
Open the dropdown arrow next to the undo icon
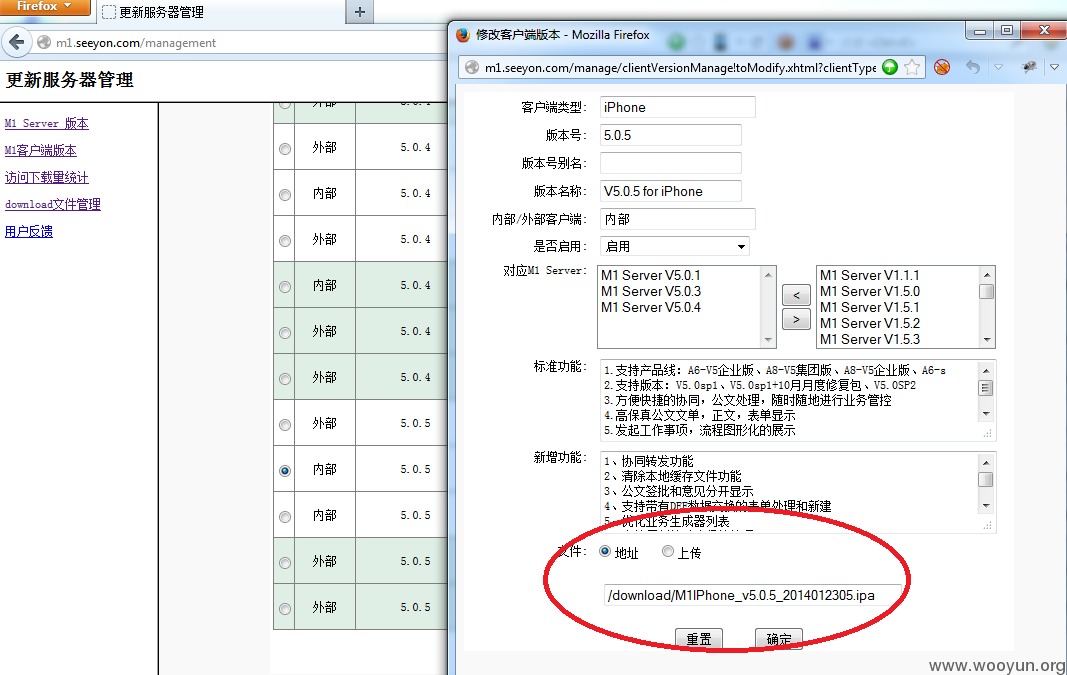coord(998,67)
